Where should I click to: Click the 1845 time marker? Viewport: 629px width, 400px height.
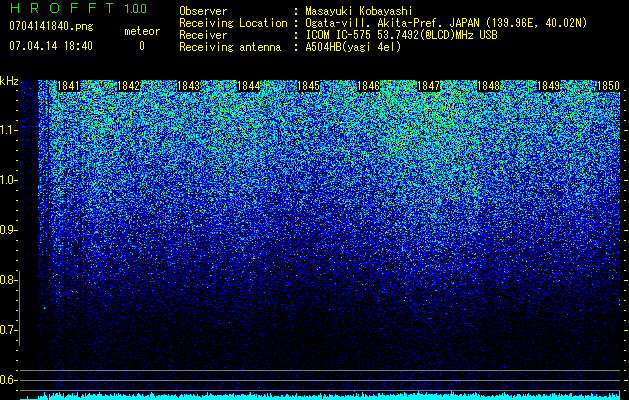pyautogui.click(x=308, y=86)
